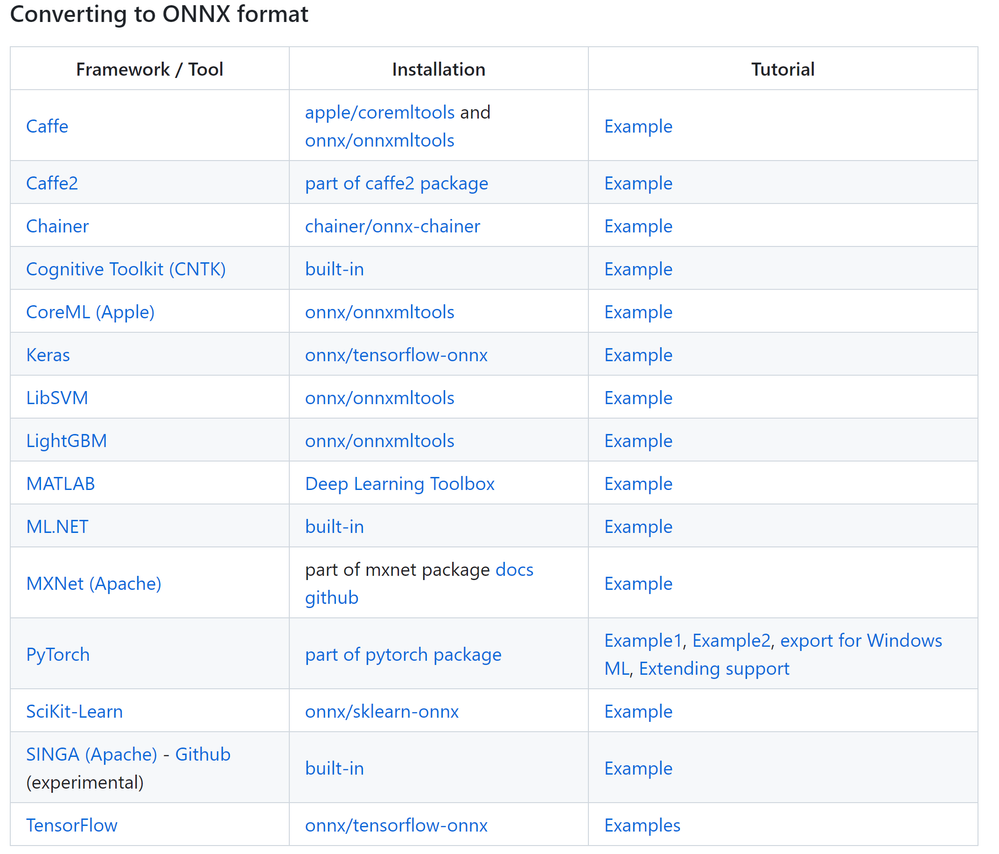Open onnx/tensorflow-onnx in the Keras row
Screen dimensions: 999x854
[396, 355]
